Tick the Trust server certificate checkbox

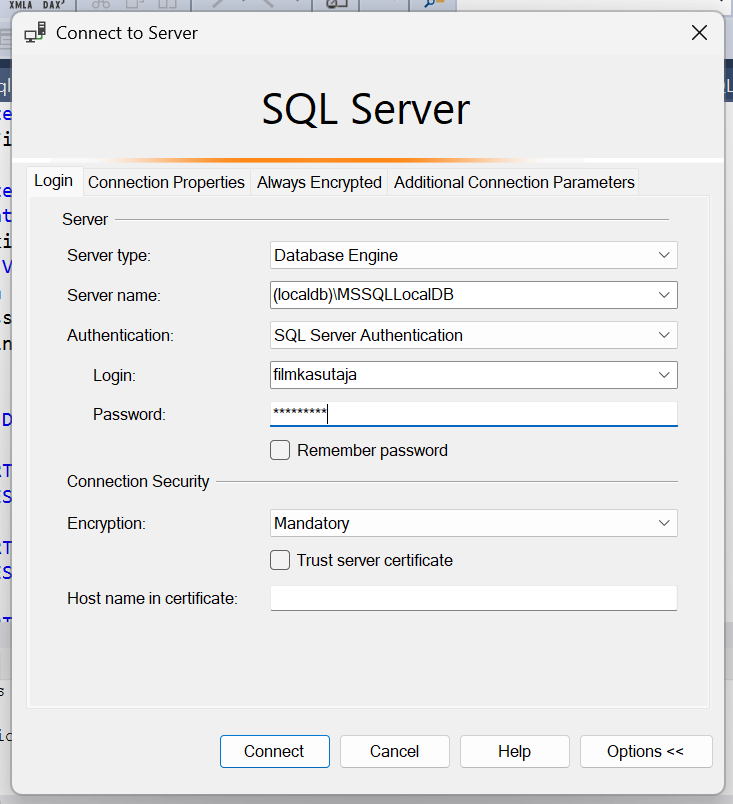[280, 560]
